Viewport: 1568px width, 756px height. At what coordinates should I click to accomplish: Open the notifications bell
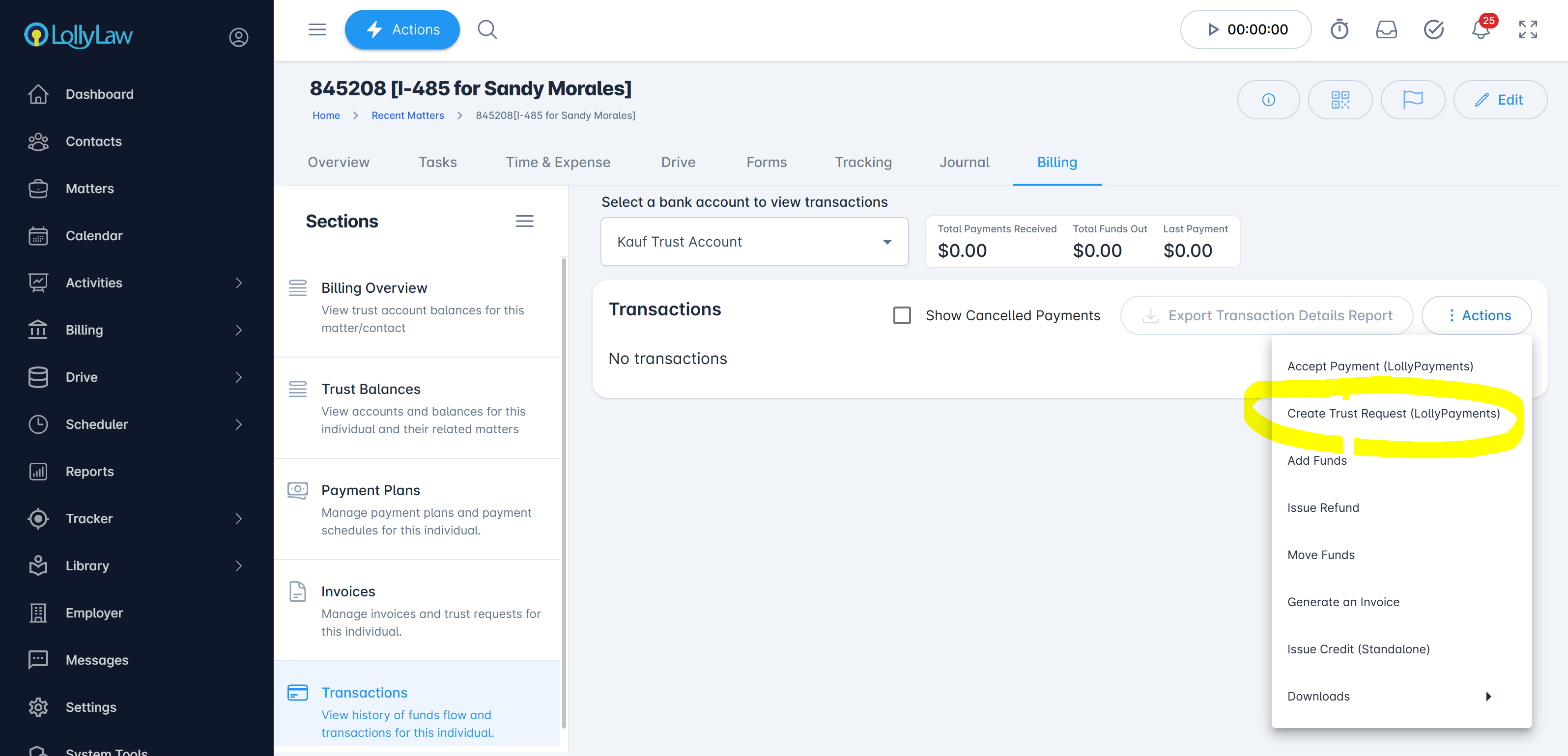tap(1481, 30)
